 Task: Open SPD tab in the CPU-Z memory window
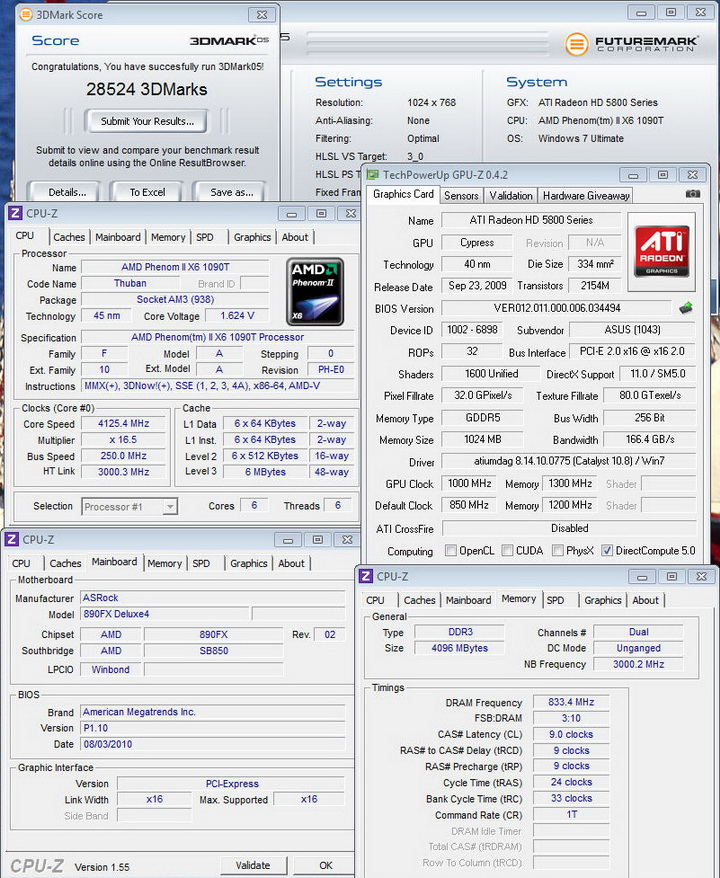(x=555, y=600)
